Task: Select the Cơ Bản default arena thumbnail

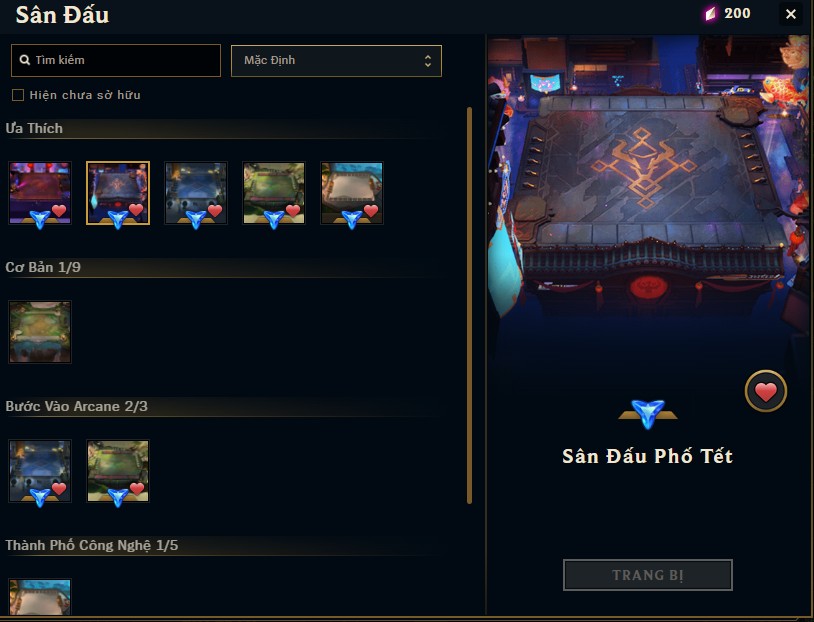Action: coord(40,332)
